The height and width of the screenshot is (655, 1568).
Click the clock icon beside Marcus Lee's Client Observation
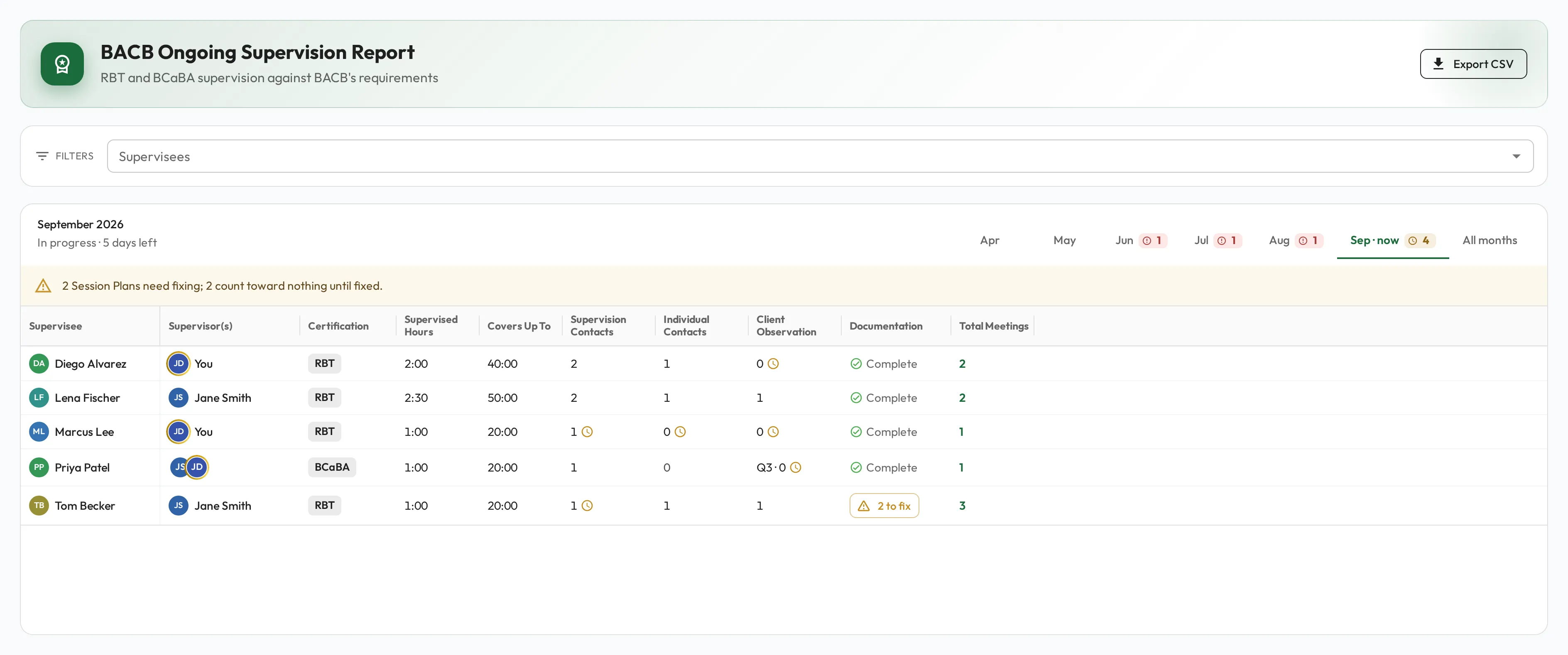tap(773, 432)
